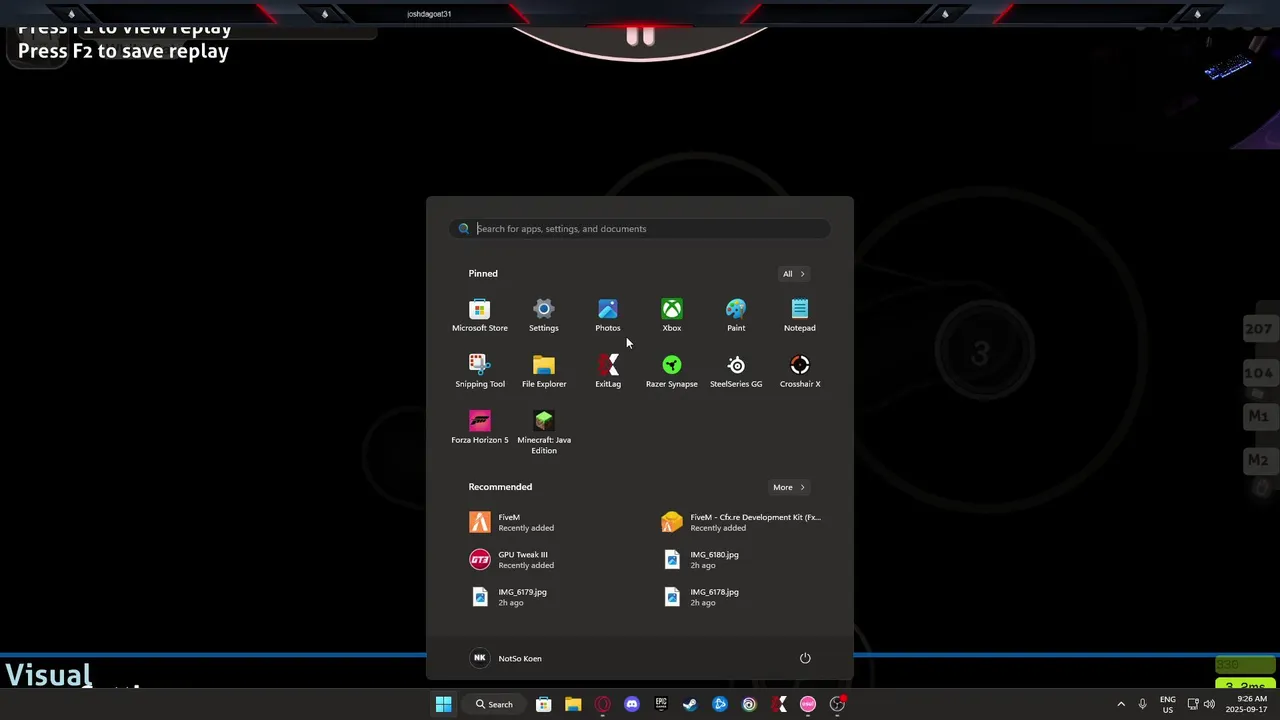Open Notepad from the pinned apps

[x=800, y=315]
